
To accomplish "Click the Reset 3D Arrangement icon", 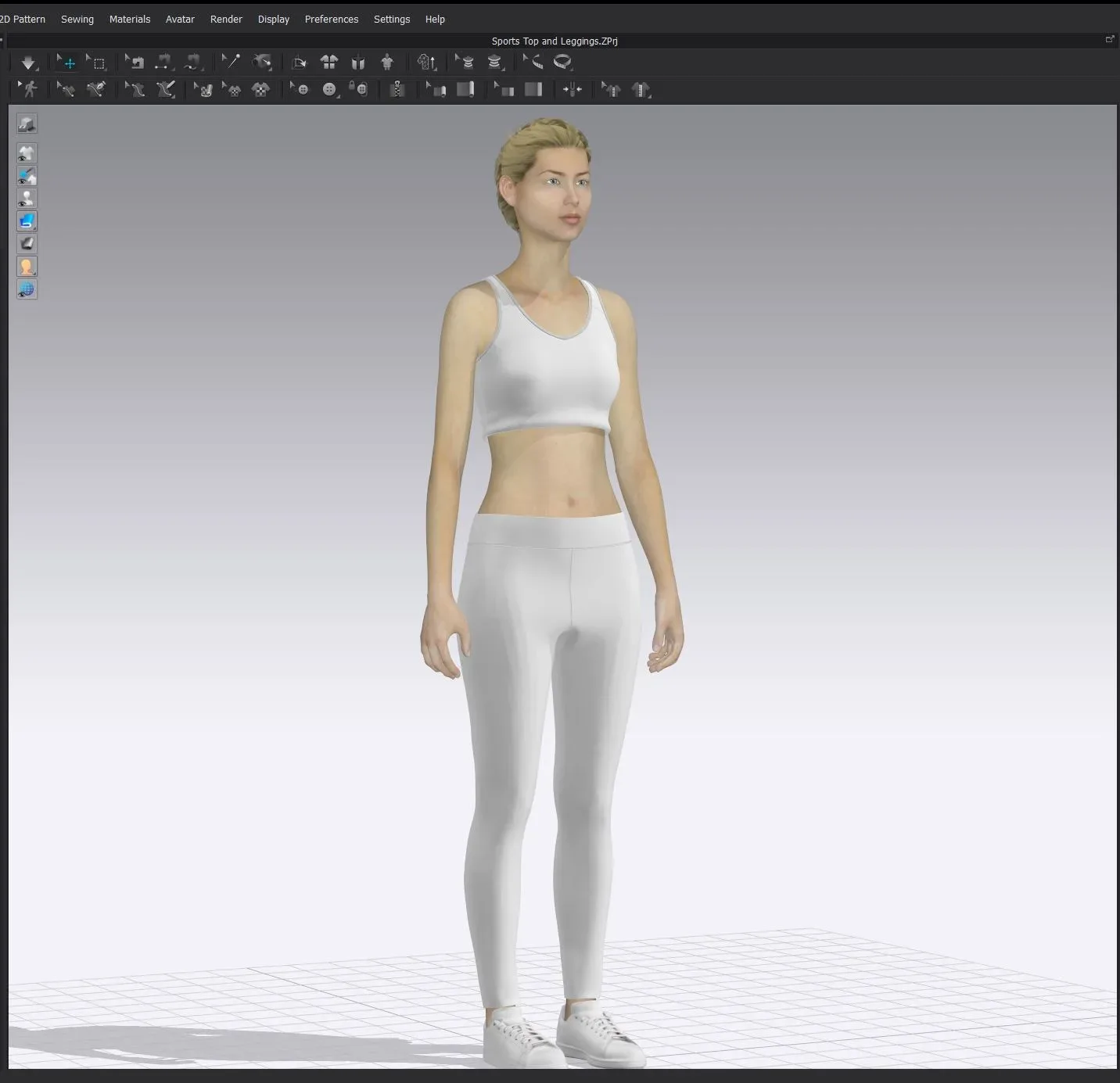I will [358, 63].
